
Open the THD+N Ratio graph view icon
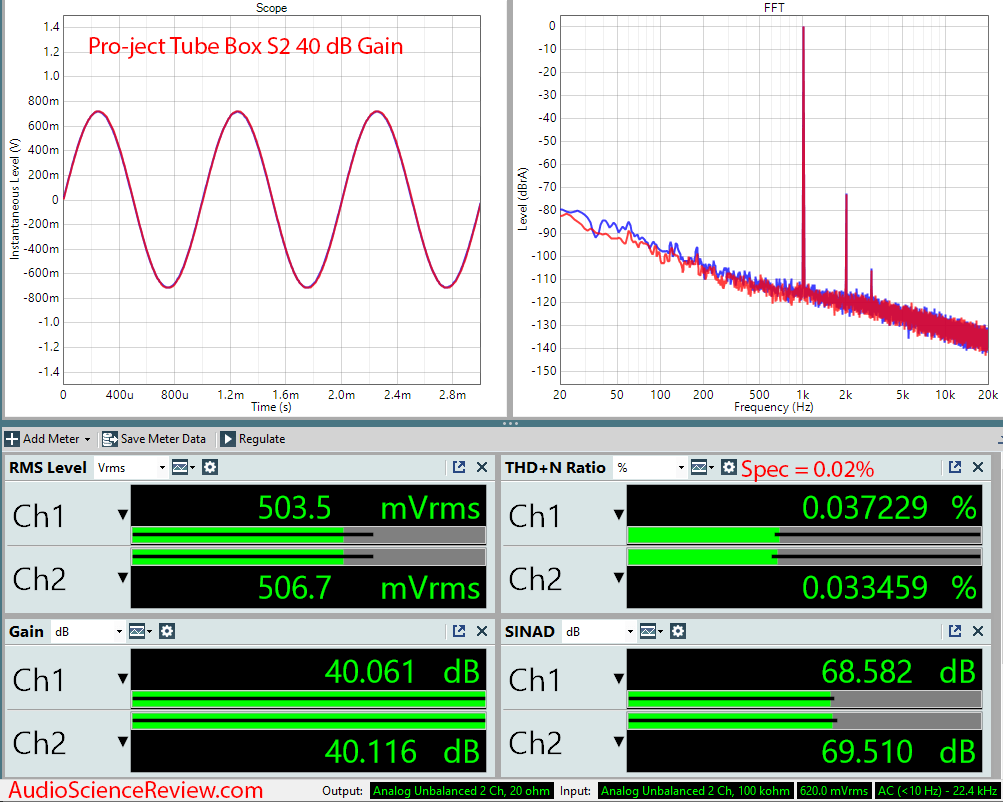click(701, 468)
